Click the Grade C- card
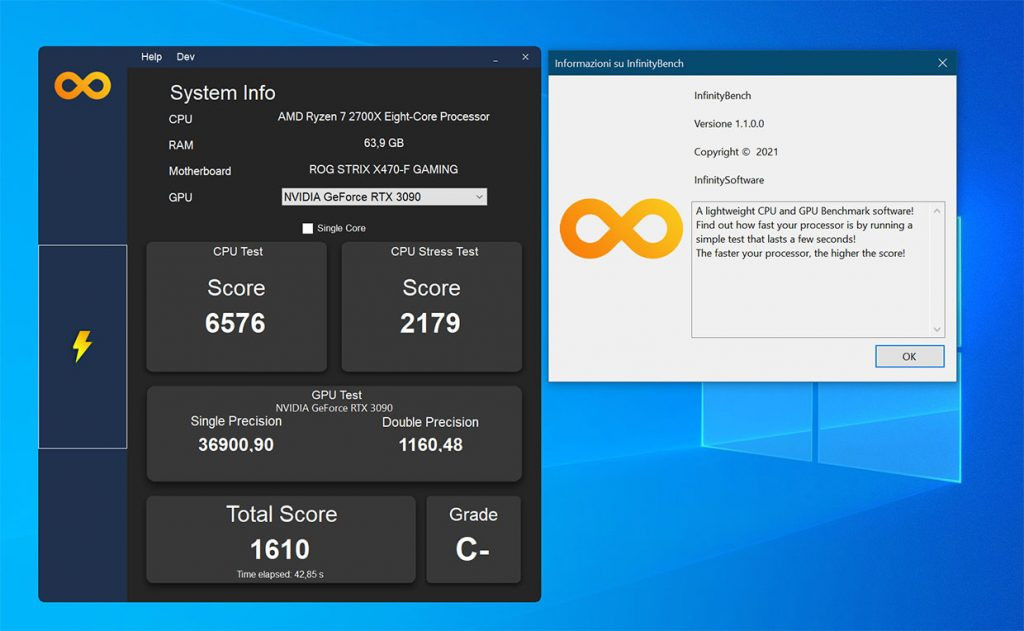This screenshot has width=1024, height=631. 473,540
